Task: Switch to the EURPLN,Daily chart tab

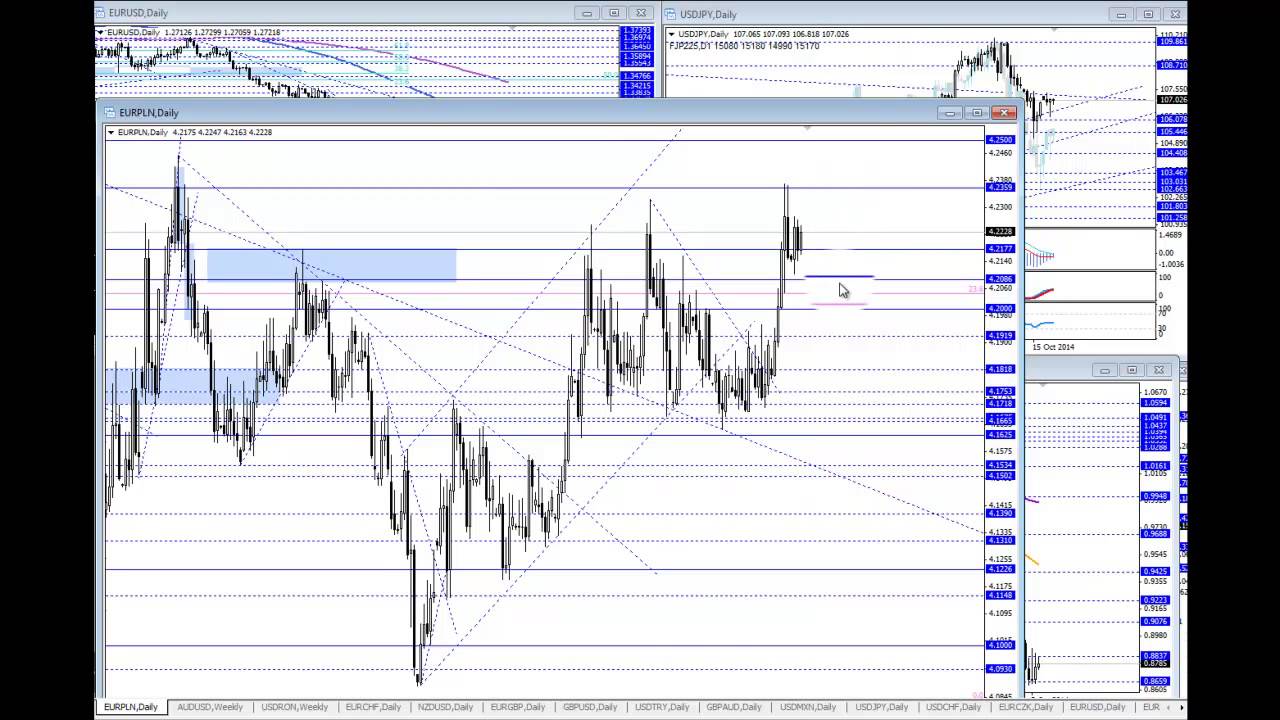Action: click(131, 707)
